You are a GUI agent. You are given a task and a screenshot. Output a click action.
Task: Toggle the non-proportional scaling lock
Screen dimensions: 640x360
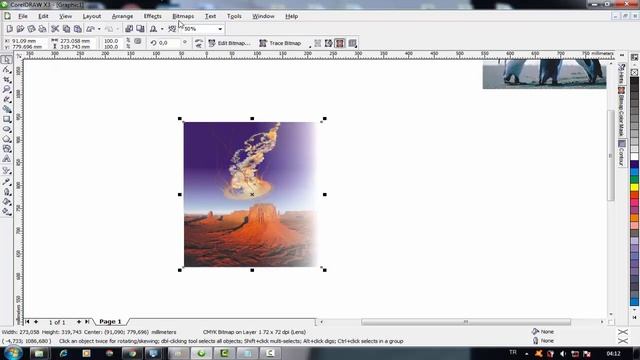(138, 41)
